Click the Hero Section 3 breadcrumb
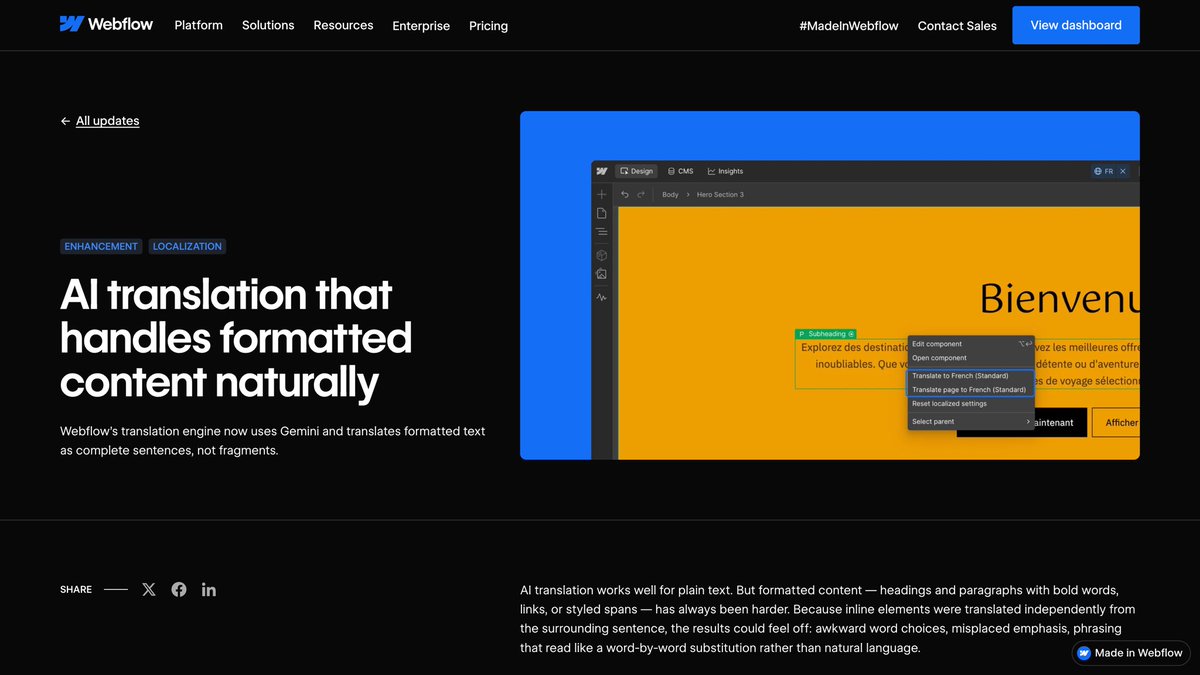1200x675 pixels. pos(720,194)
